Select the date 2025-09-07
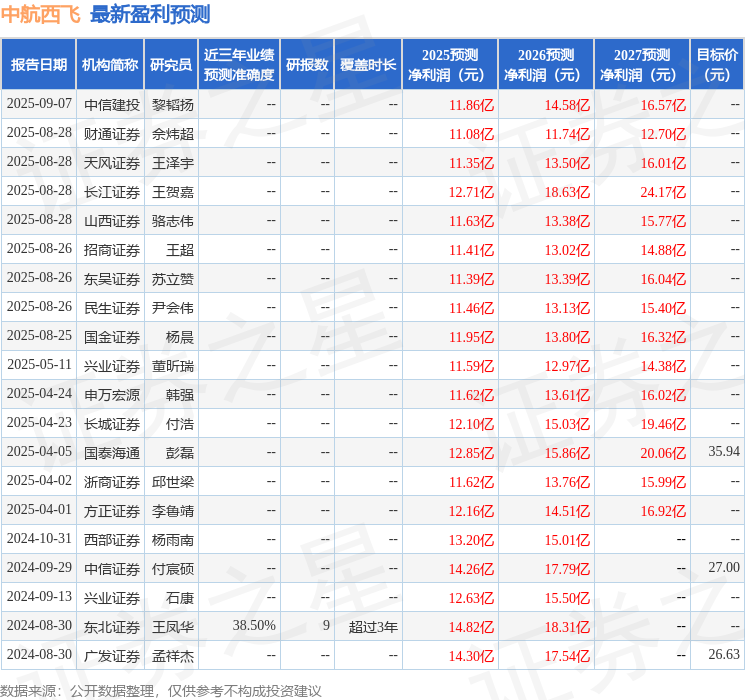Screen dimensions: 745x700 click(39, 104)
